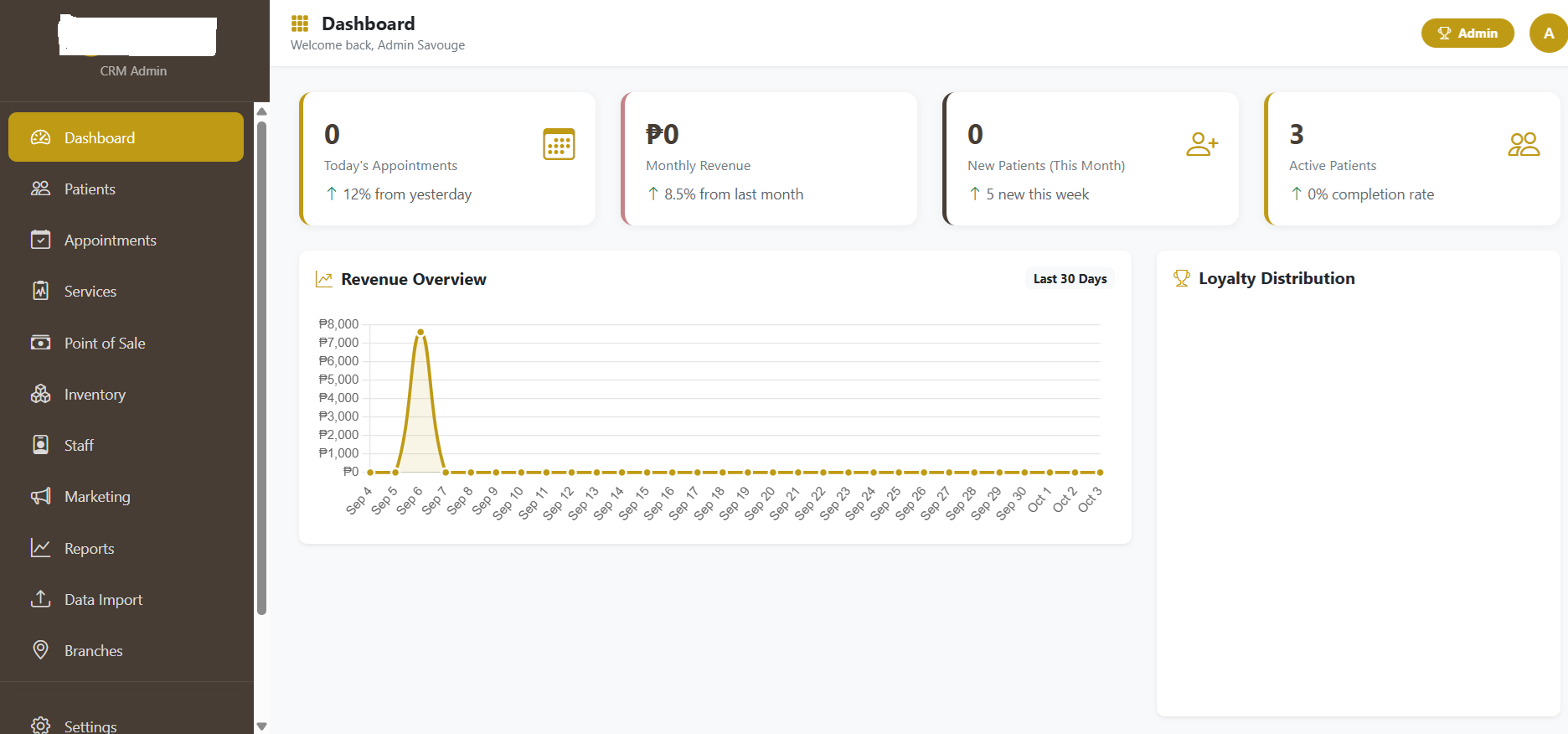Open the Marketing section
The image size is (1568, 734).
[126, 496]
